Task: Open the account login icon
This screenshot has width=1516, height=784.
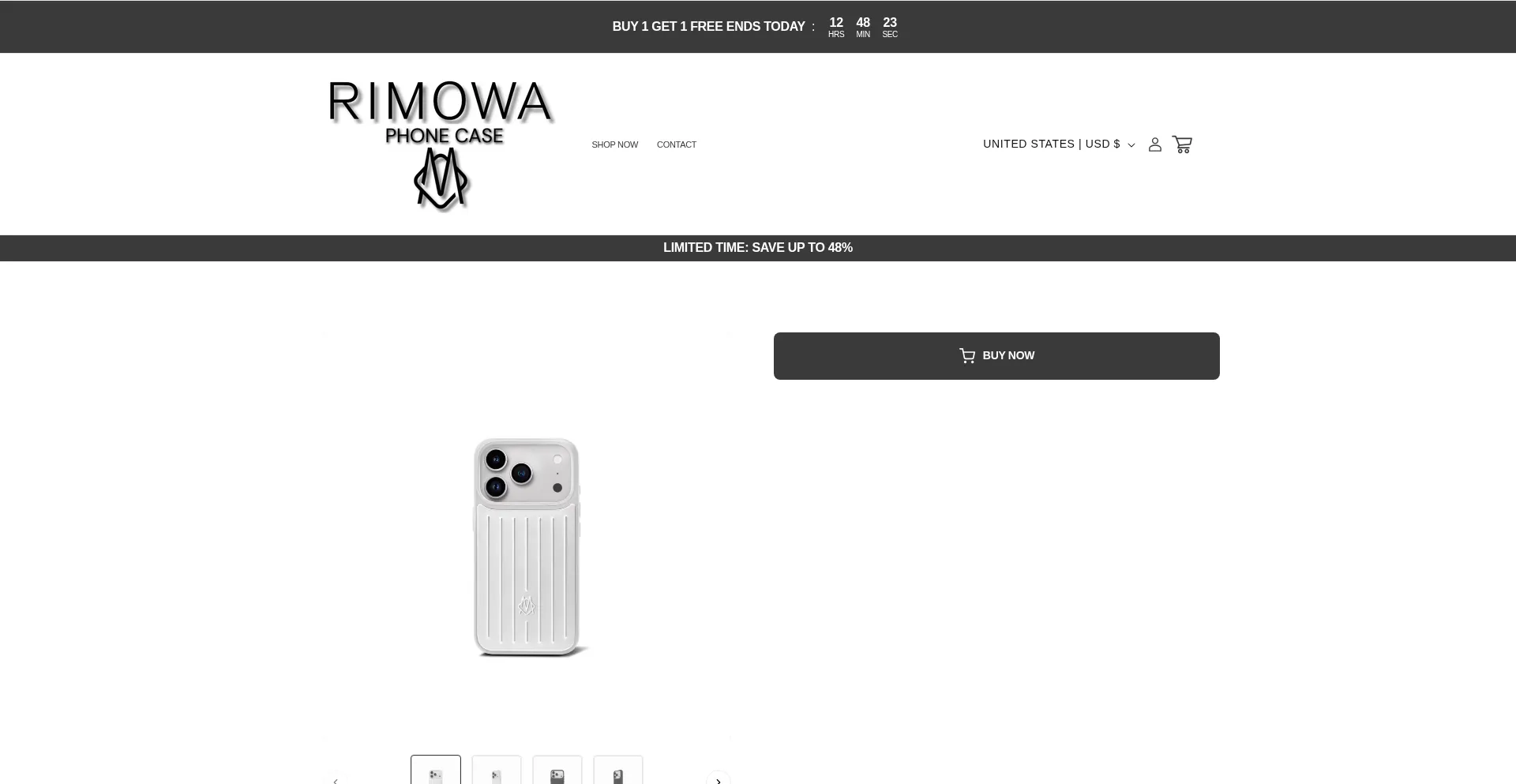Action: pyautogui.click(x=1154, y=144)
